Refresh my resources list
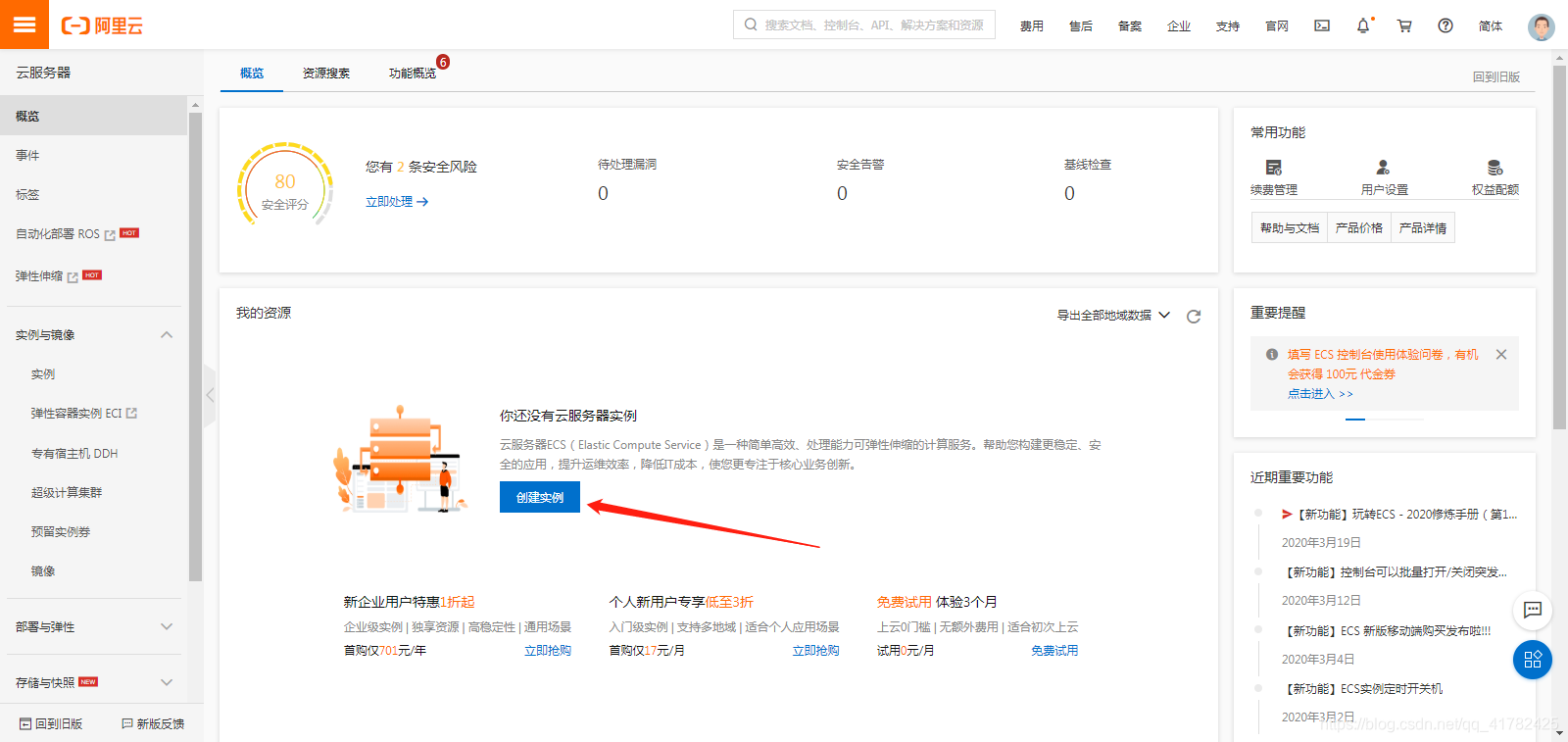 click(x=1194, y=317)
